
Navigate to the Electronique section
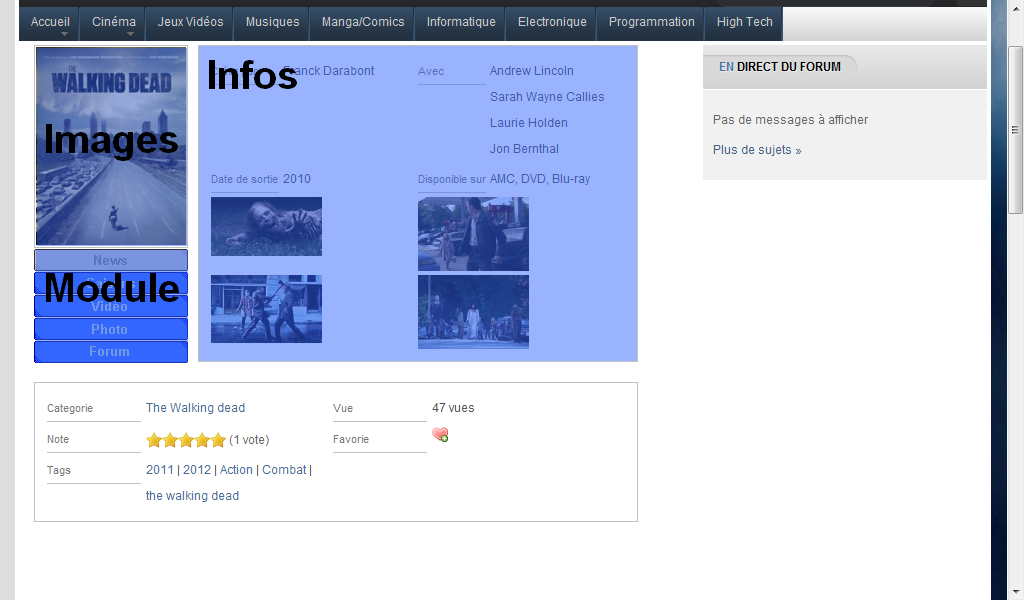552,22
